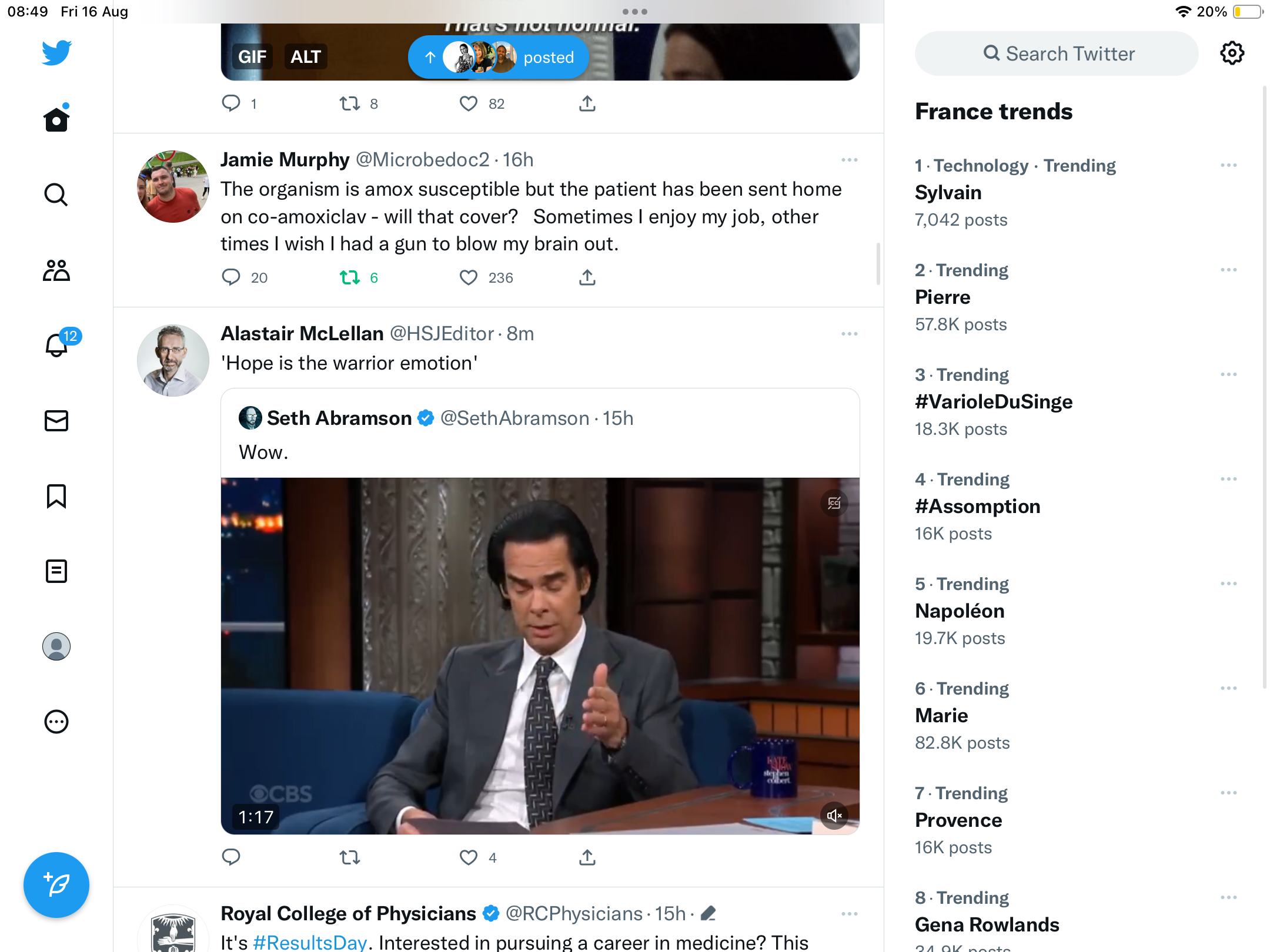Toggle captions on the video
Viewport: 1270px width, 952px height.
(x=834, y=503)
